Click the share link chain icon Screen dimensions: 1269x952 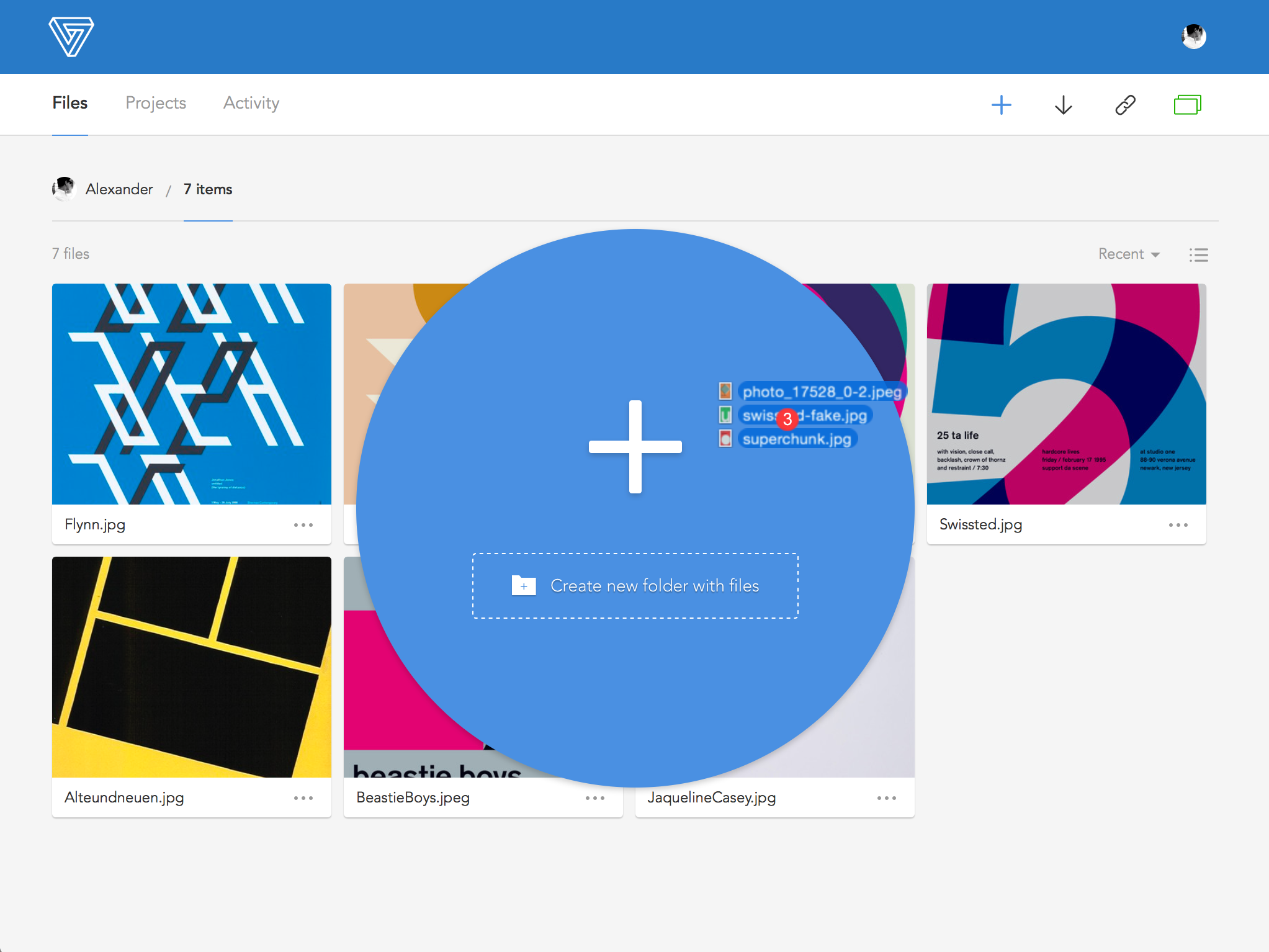click(x=1125, y=105)
